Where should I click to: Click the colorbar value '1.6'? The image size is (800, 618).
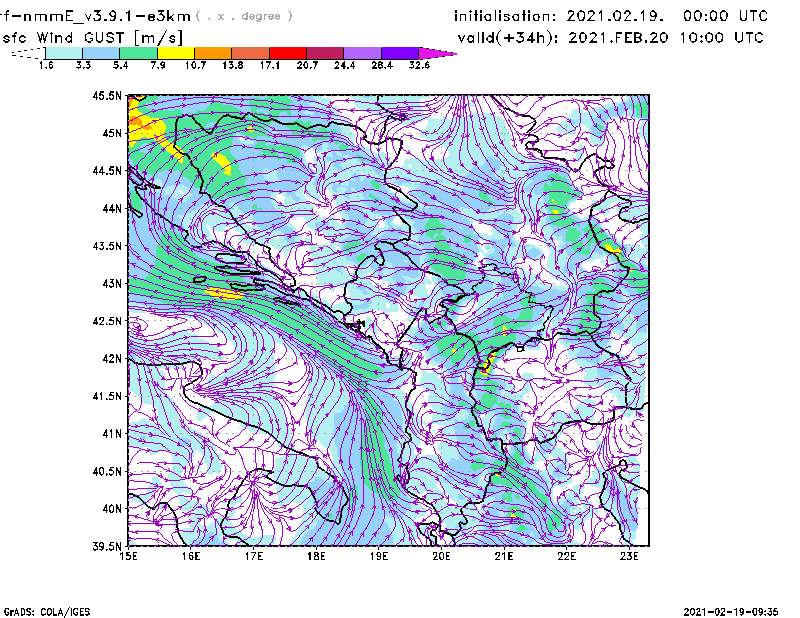[x=46, y=65]
